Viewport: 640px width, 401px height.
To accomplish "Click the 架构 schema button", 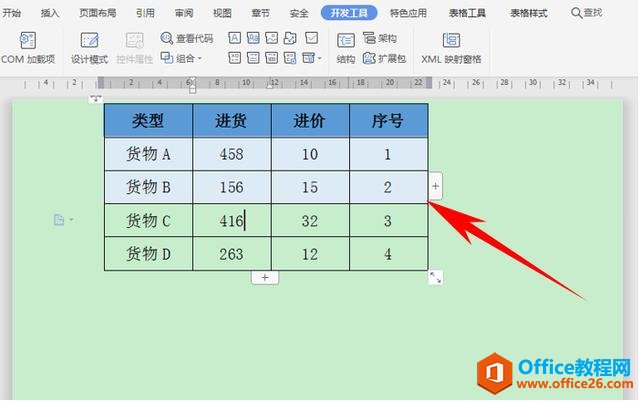I will (380, 38).
